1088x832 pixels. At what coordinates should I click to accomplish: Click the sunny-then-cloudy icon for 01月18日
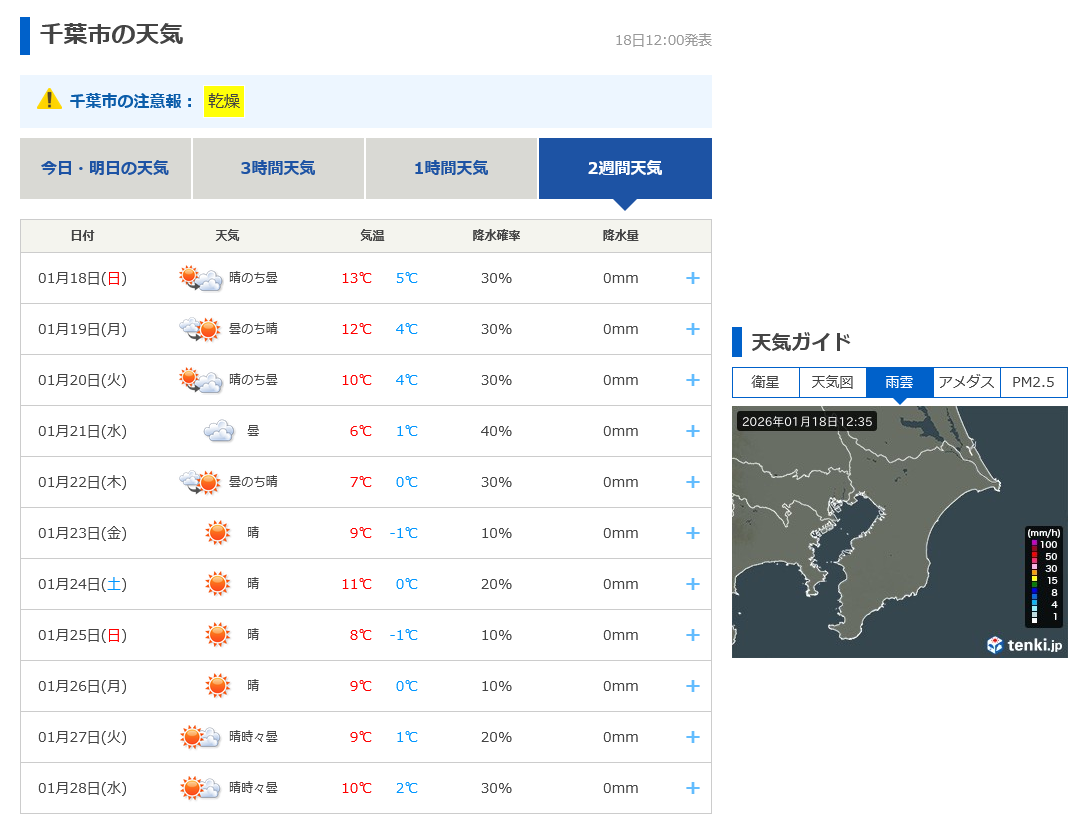click(200, 279)
